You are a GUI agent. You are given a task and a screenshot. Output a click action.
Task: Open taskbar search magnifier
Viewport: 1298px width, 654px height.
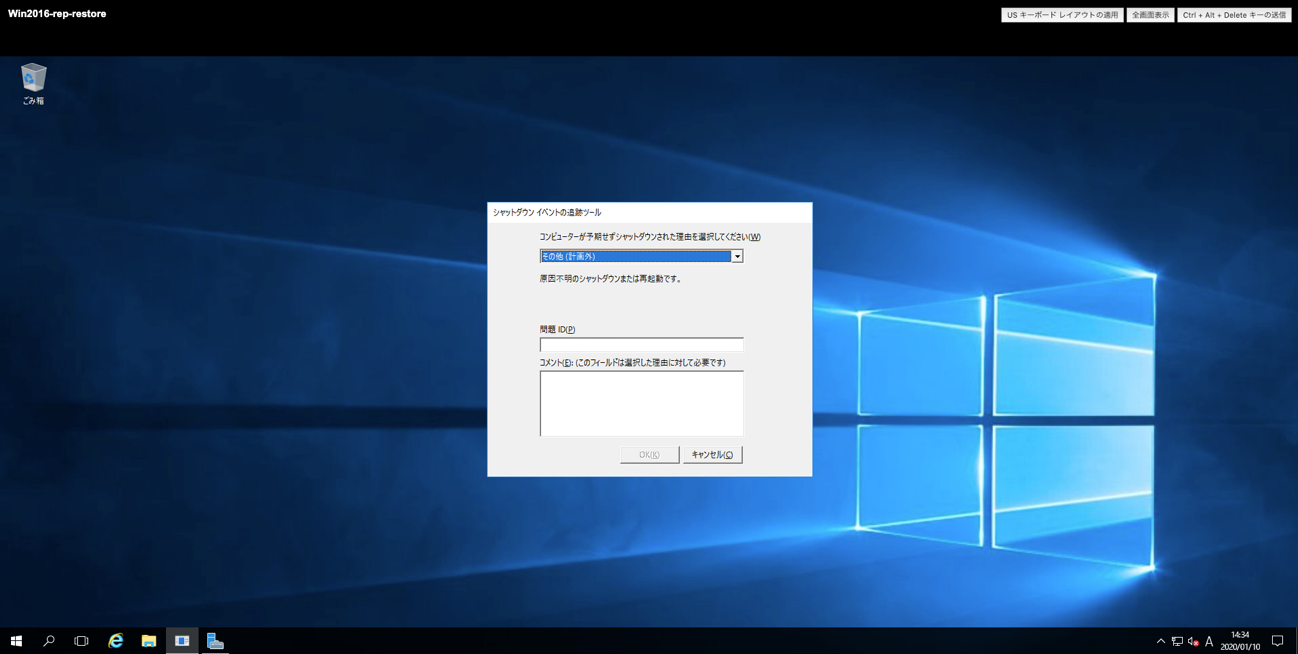pos(48,641)
